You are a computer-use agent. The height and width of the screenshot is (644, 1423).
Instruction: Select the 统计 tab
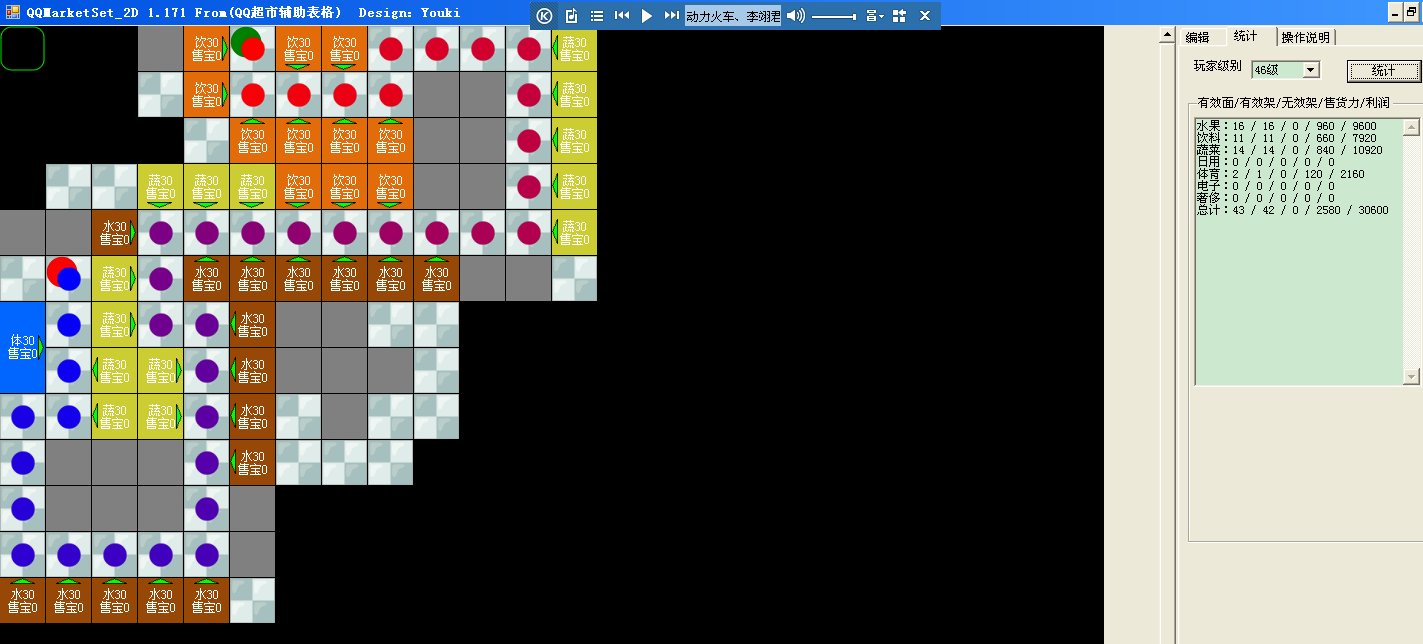[1246, 36]
